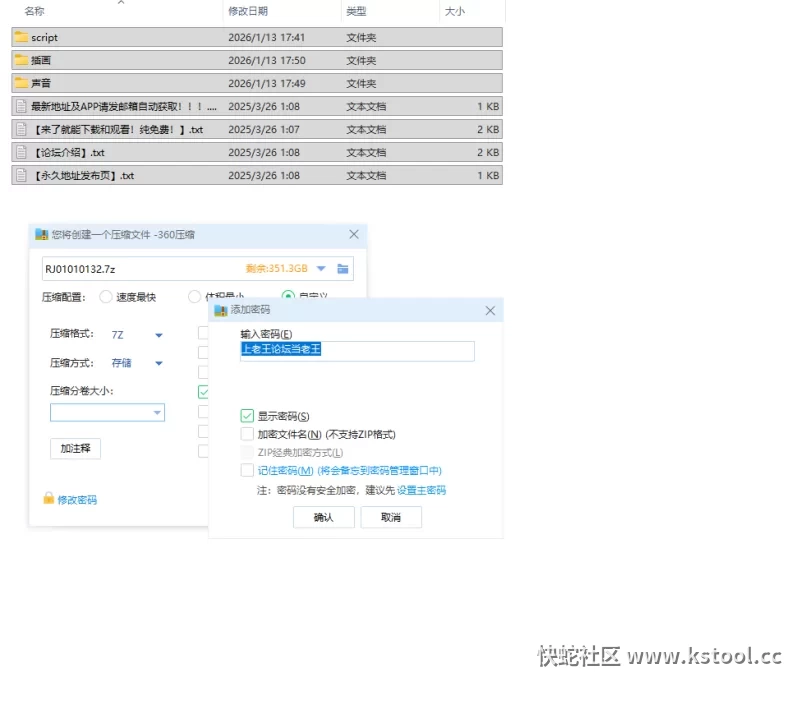Image resolution: width=800 pixels, height=705 pixels.
Task: Click the 添加密码 dialog title icon
Action: [221, 310]
